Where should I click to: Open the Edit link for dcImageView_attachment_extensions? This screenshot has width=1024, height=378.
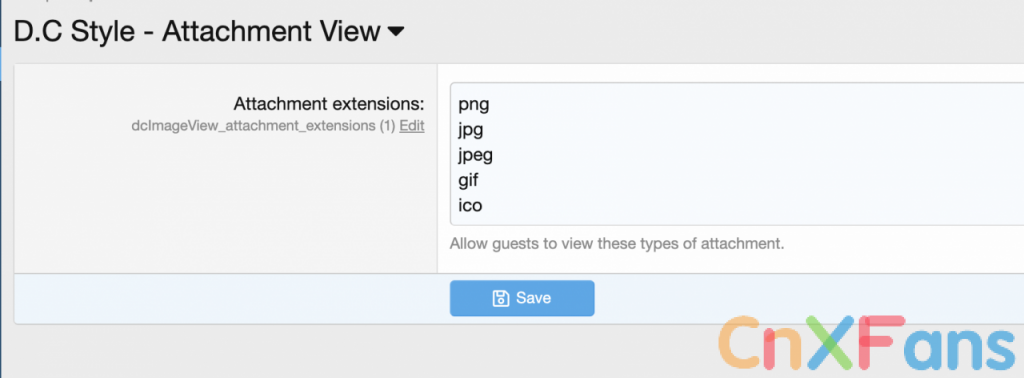[x=412, y=126]
